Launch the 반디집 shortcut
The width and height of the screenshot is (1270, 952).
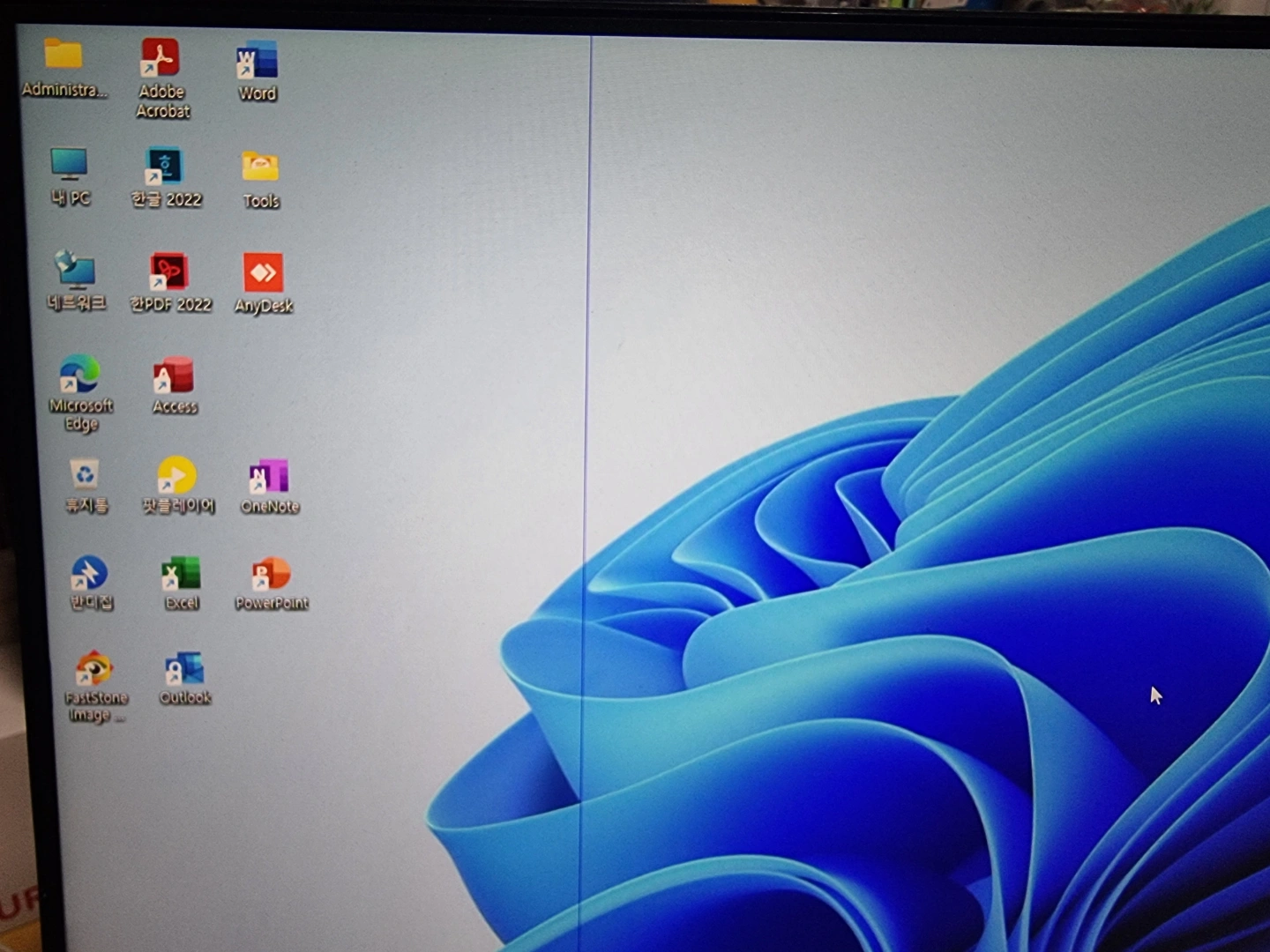[x=89, y=574]
